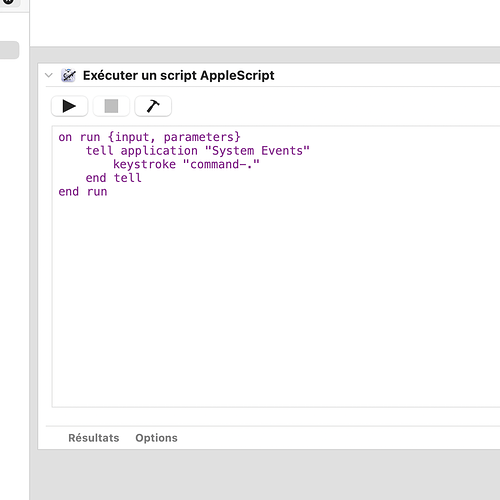The width and height of the screenshot is (500, 500).
Task: Click the "command-." string in the script
Action: coord(221,164)
